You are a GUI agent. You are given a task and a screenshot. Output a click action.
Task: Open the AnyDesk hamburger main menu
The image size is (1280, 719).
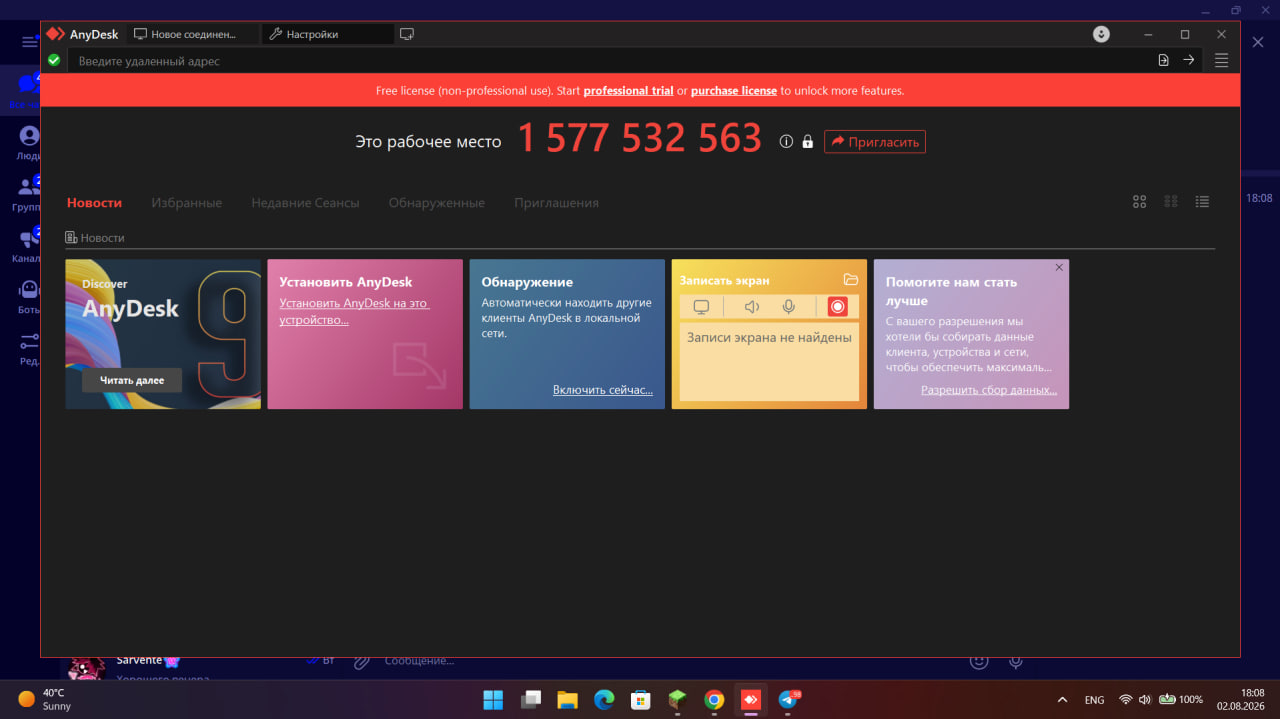click(x=1221, y=60)
